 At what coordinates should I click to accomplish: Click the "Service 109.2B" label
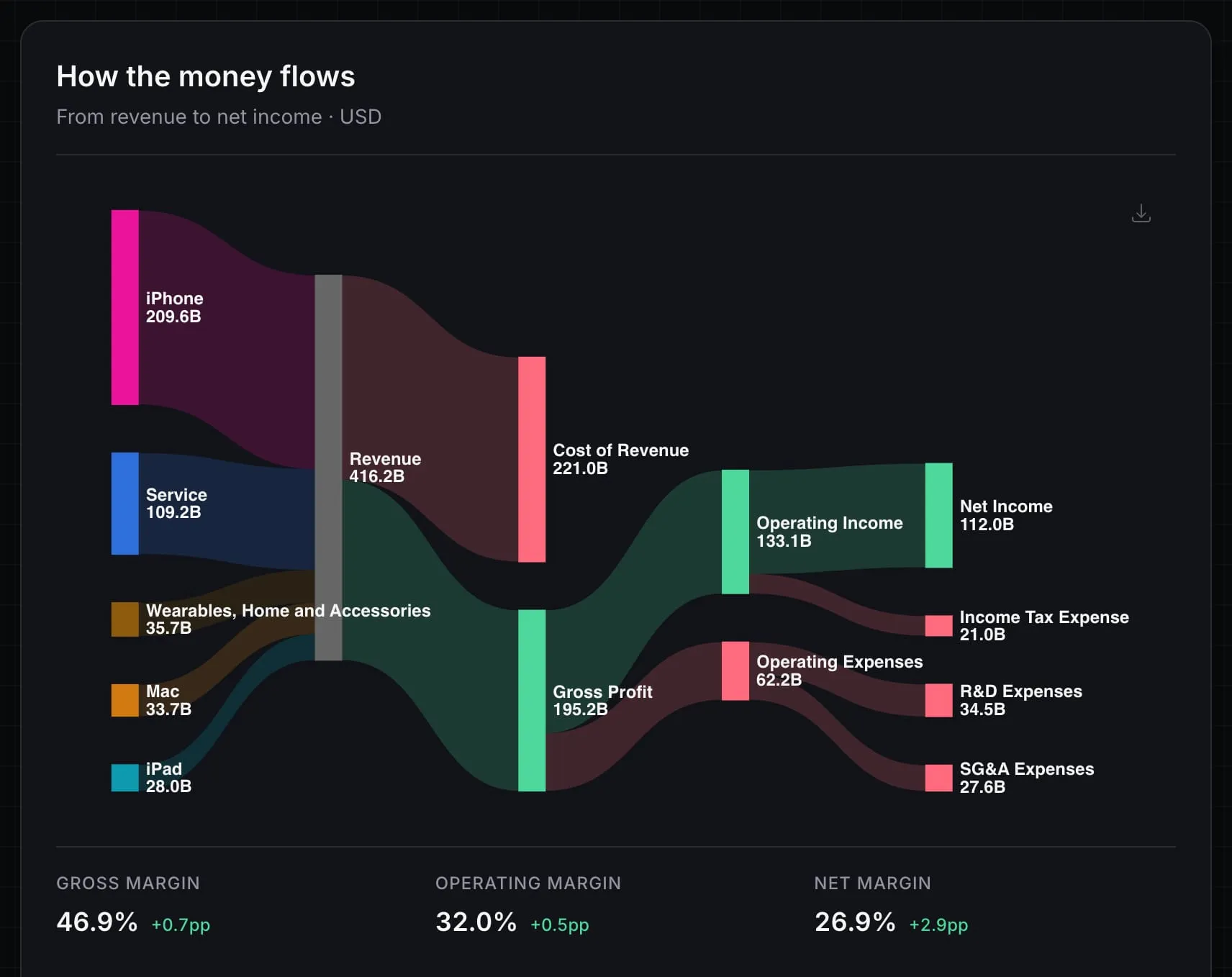[176, 504]
